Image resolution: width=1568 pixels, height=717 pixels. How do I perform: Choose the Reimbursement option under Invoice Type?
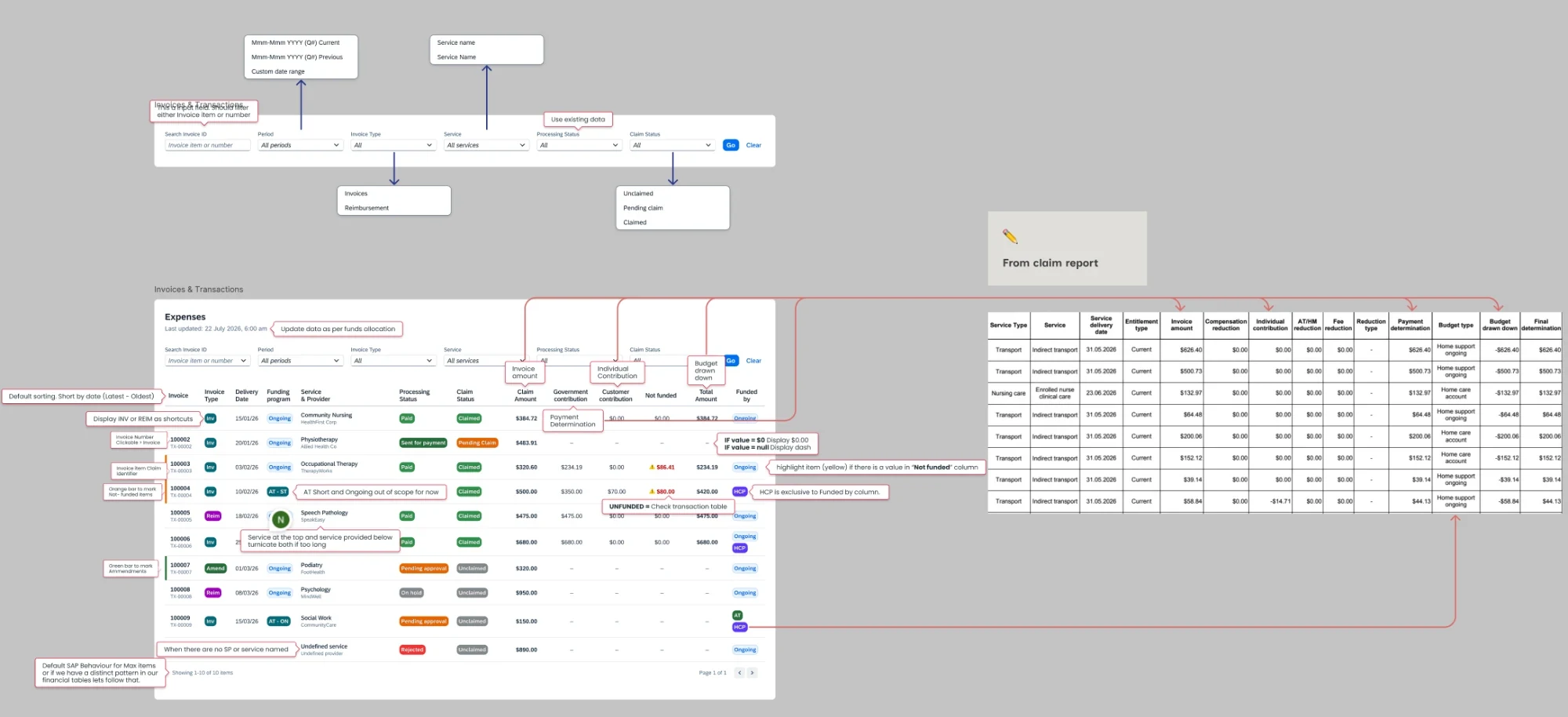(x=367, y=208)
